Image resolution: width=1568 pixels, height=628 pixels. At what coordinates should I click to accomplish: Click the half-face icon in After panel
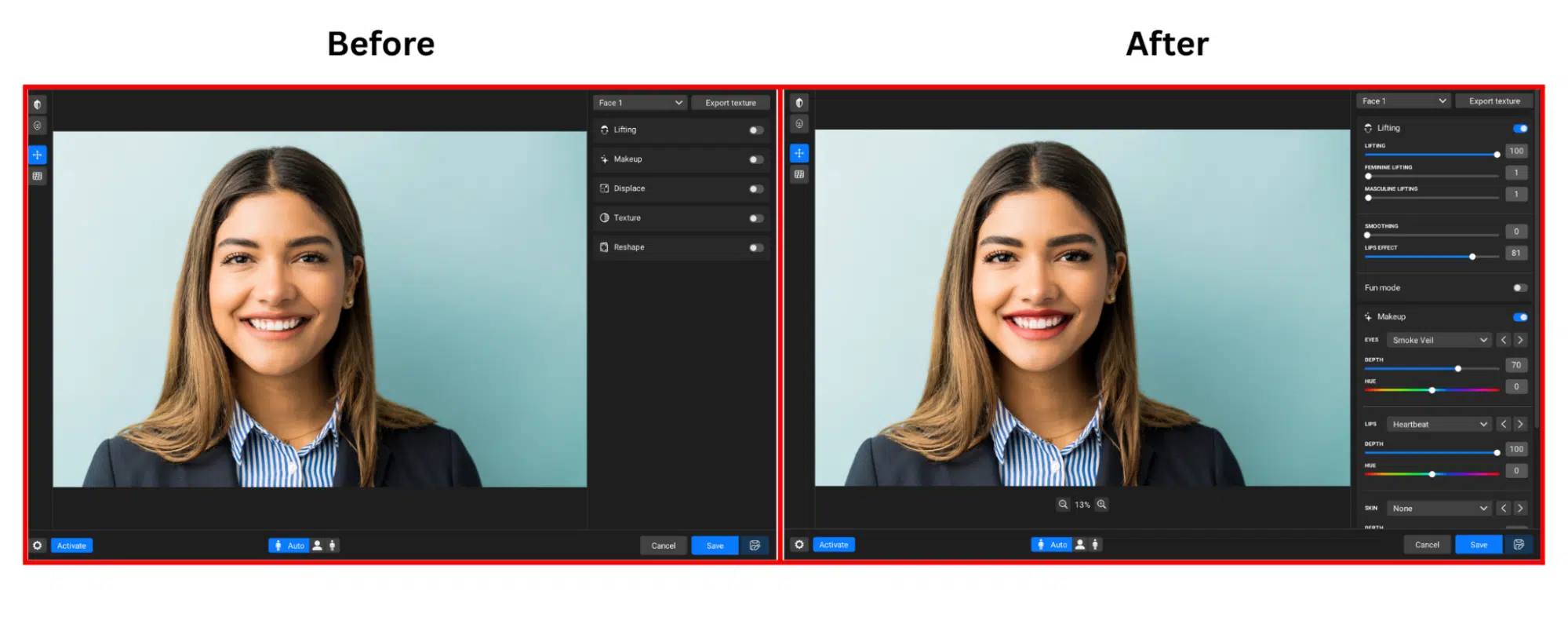tap(799, 103)
